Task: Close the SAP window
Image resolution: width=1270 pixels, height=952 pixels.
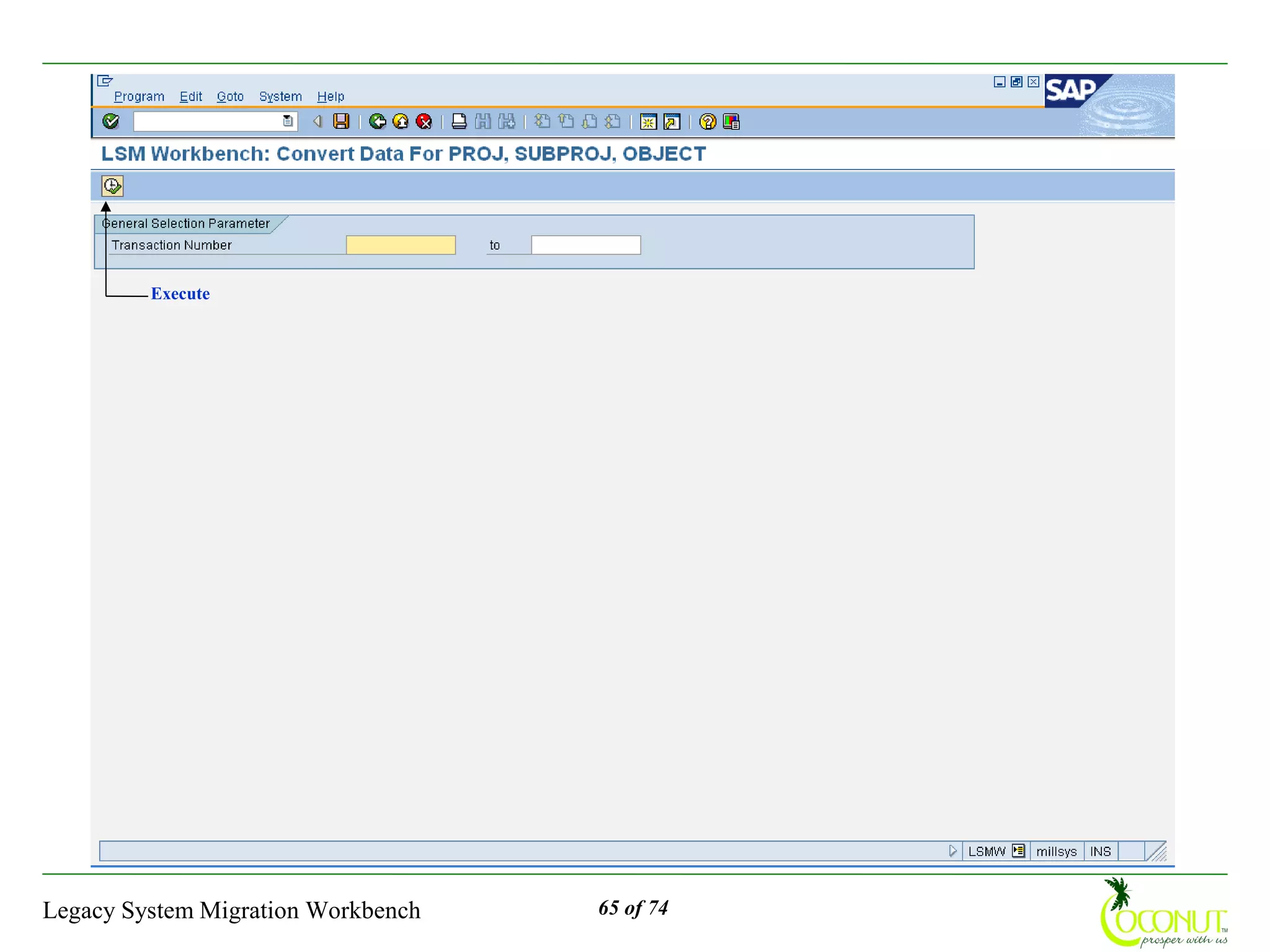Action: (x=1033, y=82)
